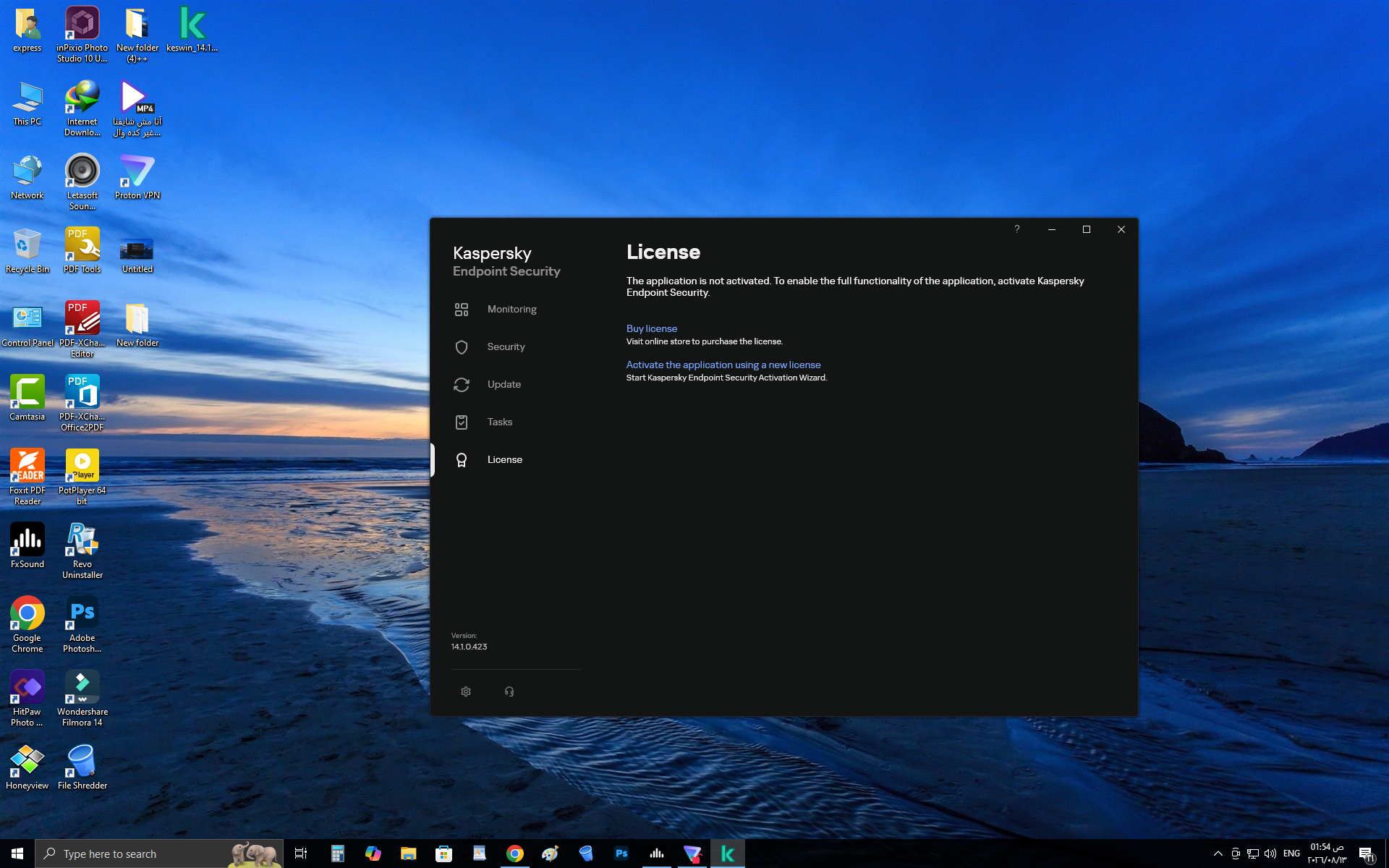Select the Revo Uninstaller desktop shortcut
The image size is (1389, 868).
tap(82, 551)
